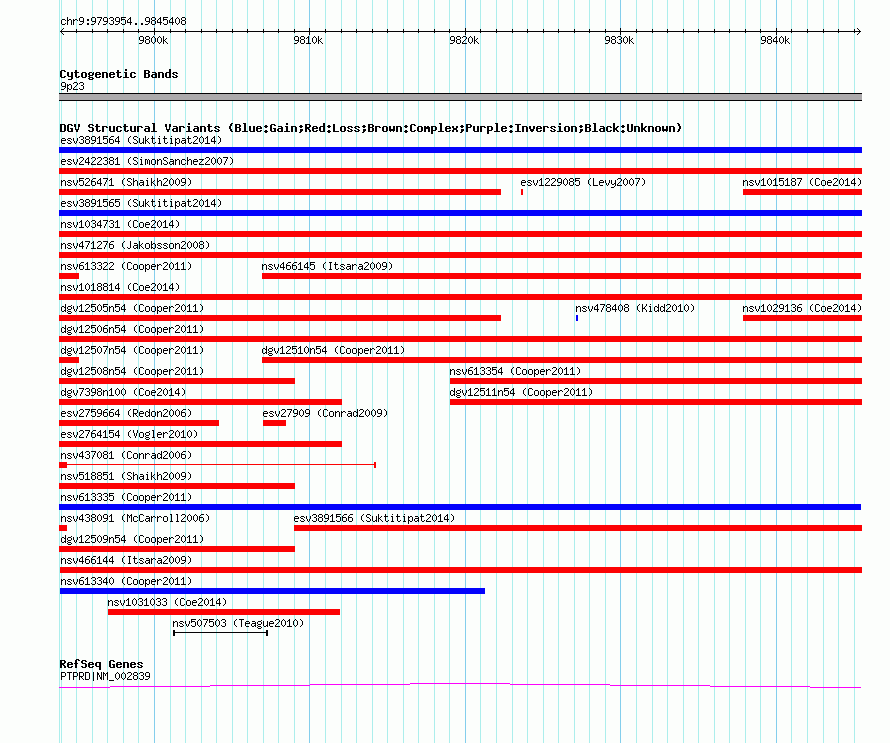890x743 pixels.
Task: Click the DGV Structural Variants track title
Action: 371,128
